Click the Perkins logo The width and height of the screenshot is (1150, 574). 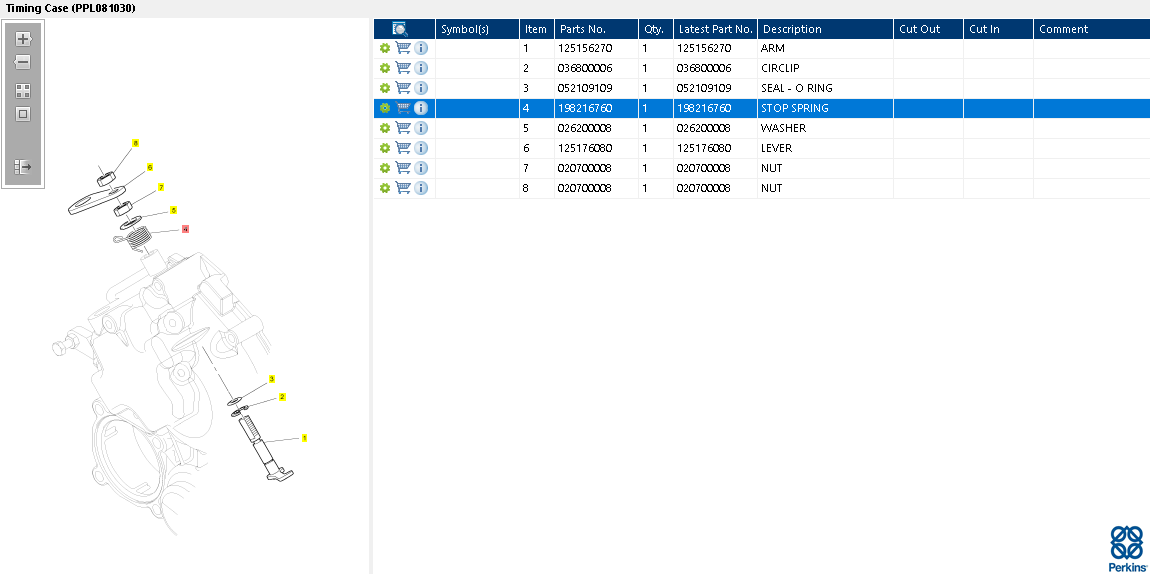1126,548
